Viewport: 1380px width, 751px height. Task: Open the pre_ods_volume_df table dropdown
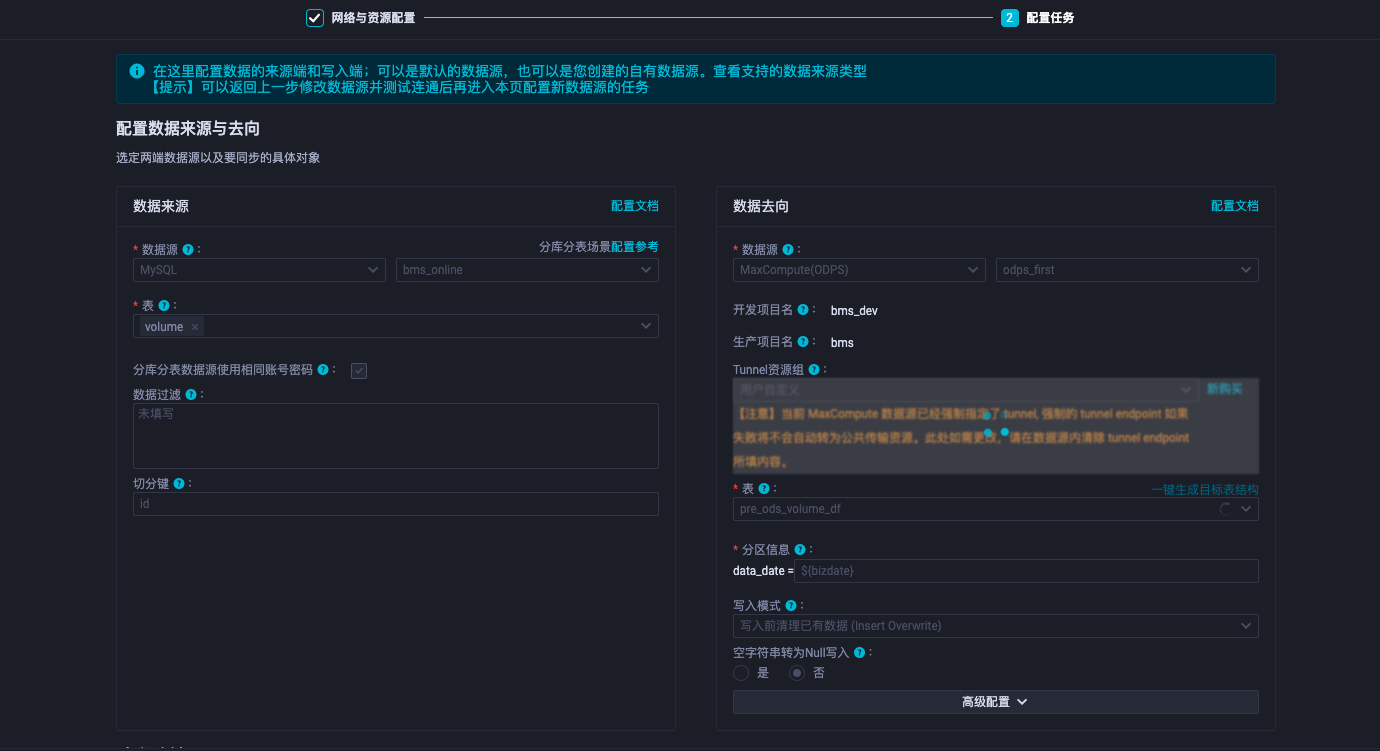click(996, 509)
